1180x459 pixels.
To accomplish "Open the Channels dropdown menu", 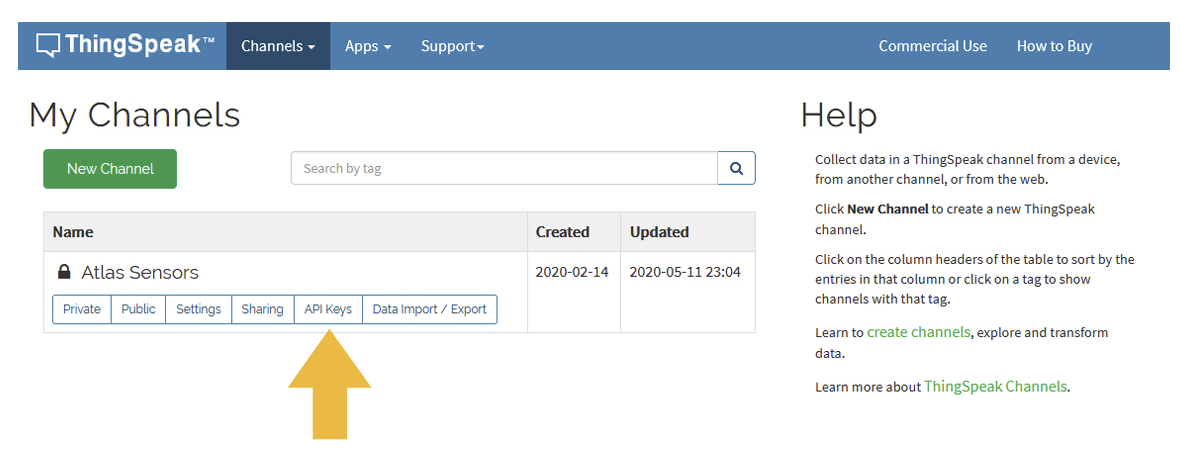I will [x=278, y=46].
